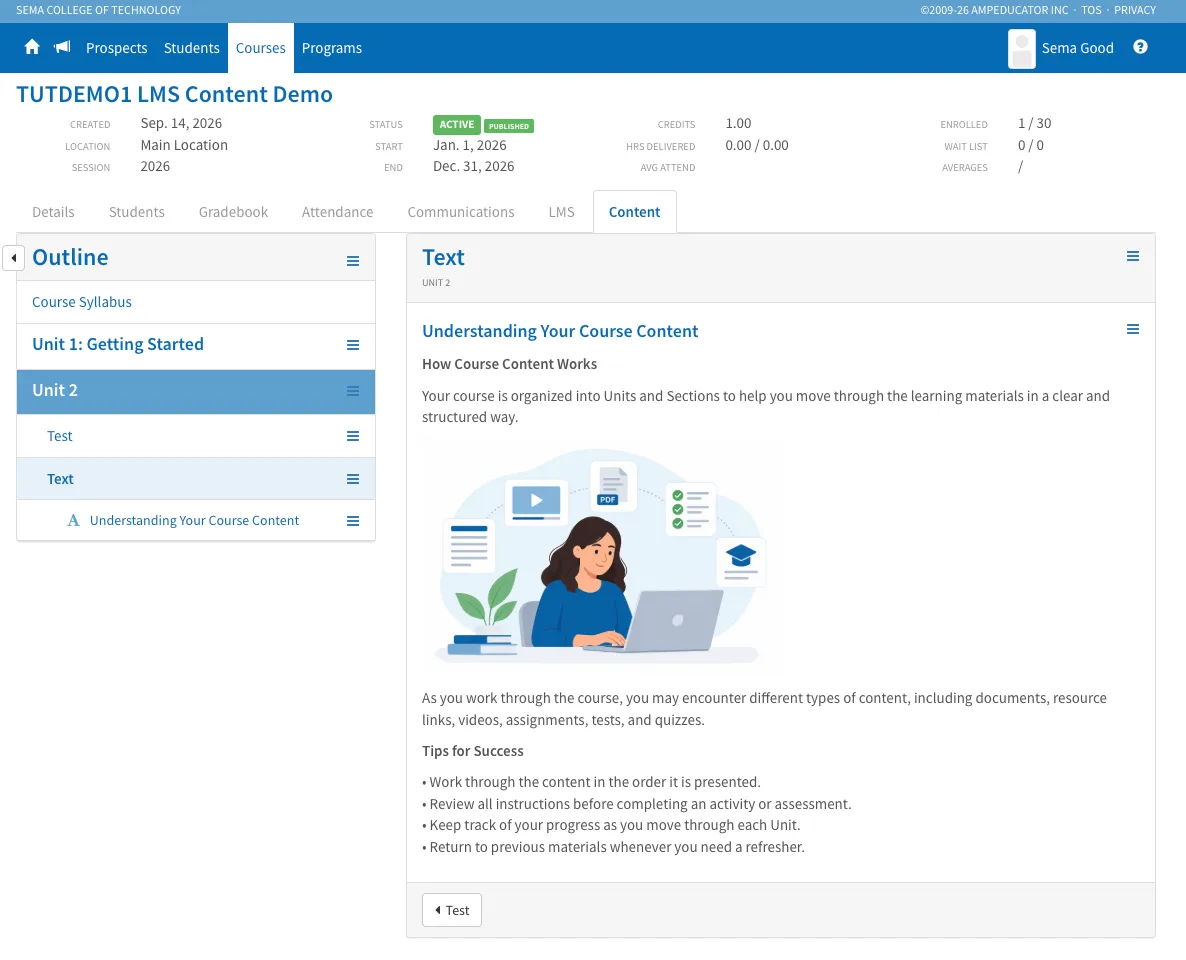Image resolution: width=1186 pixels, height=960 pixels.
Task: Open the Students item in the top navigation
Action: [x=191, y=48]
